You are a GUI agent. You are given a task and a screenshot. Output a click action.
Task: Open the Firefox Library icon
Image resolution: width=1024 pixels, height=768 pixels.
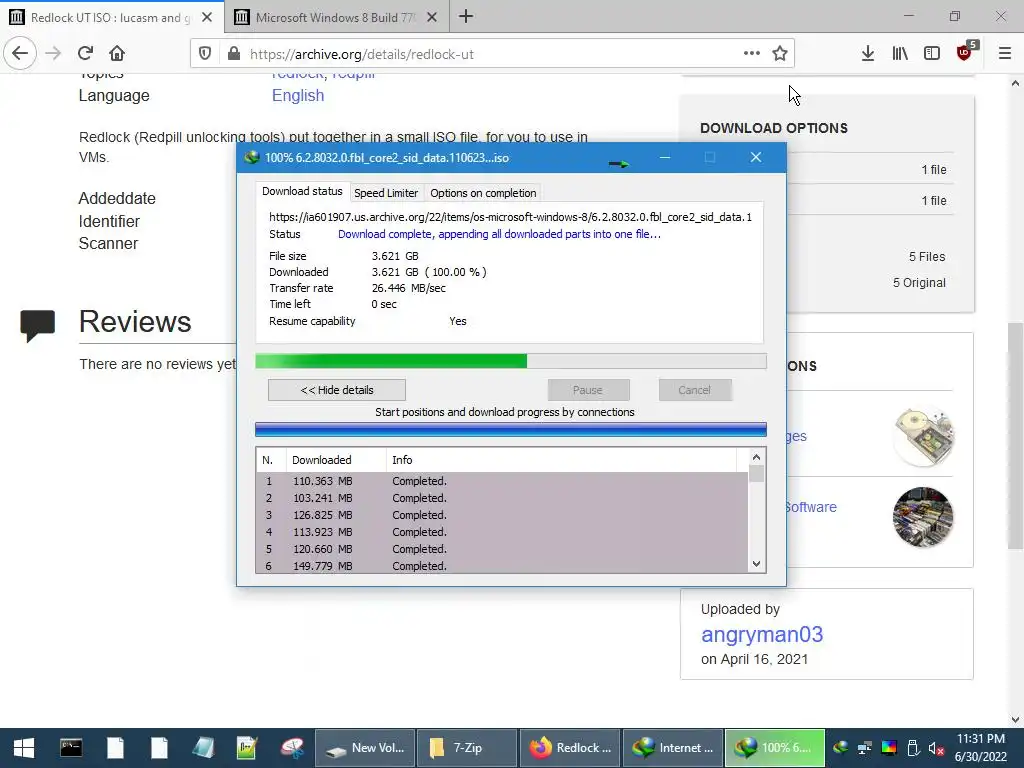(900, 54)
